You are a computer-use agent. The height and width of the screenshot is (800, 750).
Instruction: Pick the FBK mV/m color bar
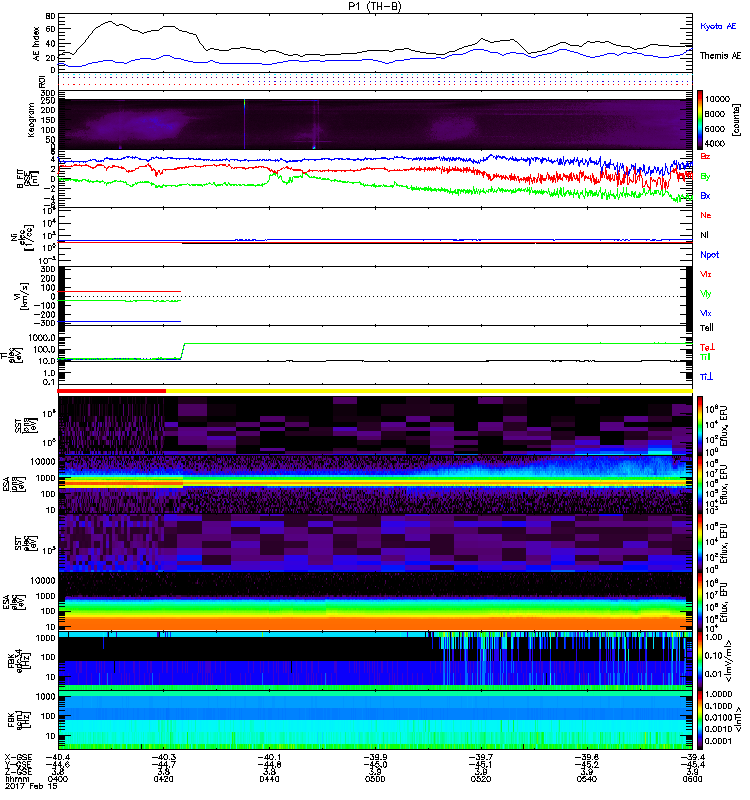[x=700, y=660]
